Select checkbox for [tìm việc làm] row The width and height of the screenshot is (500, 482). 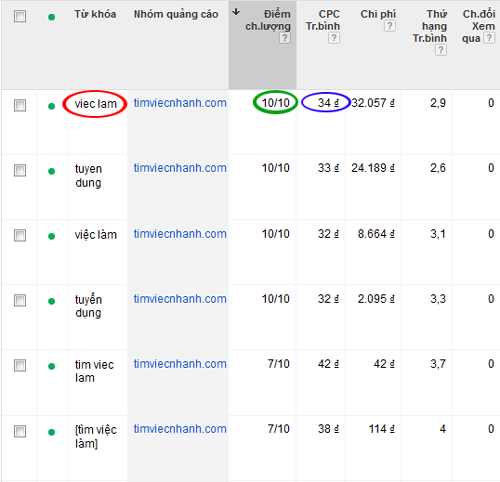20,431
